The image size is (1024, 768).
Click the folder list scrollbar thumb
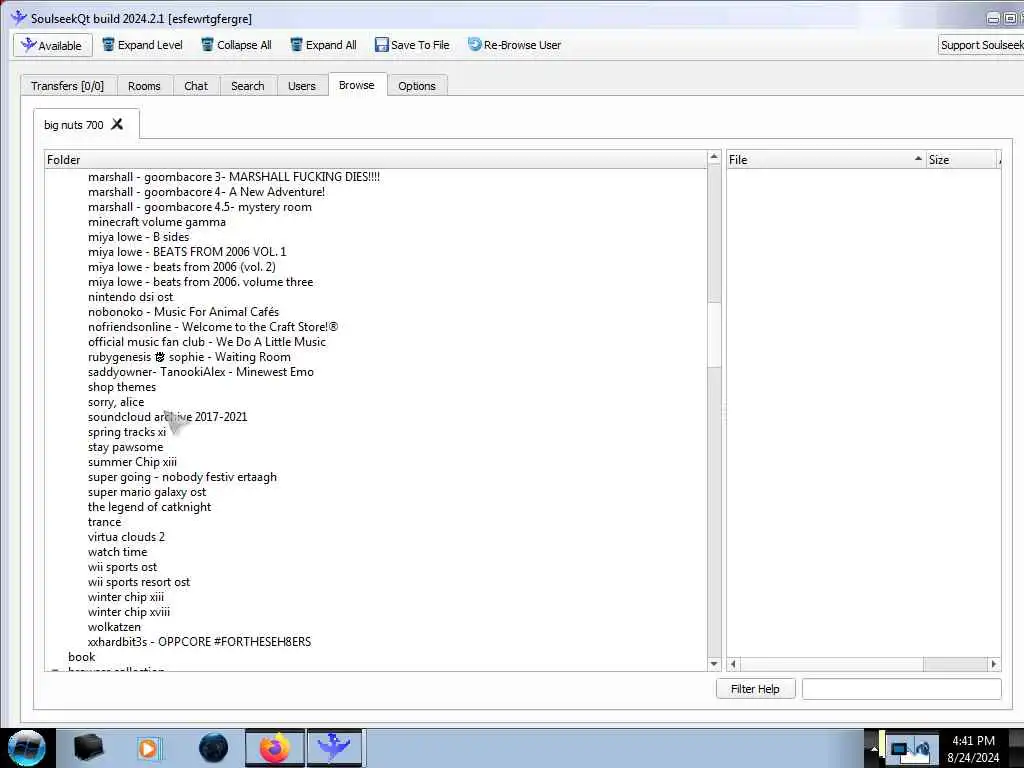tap(714, 334)
